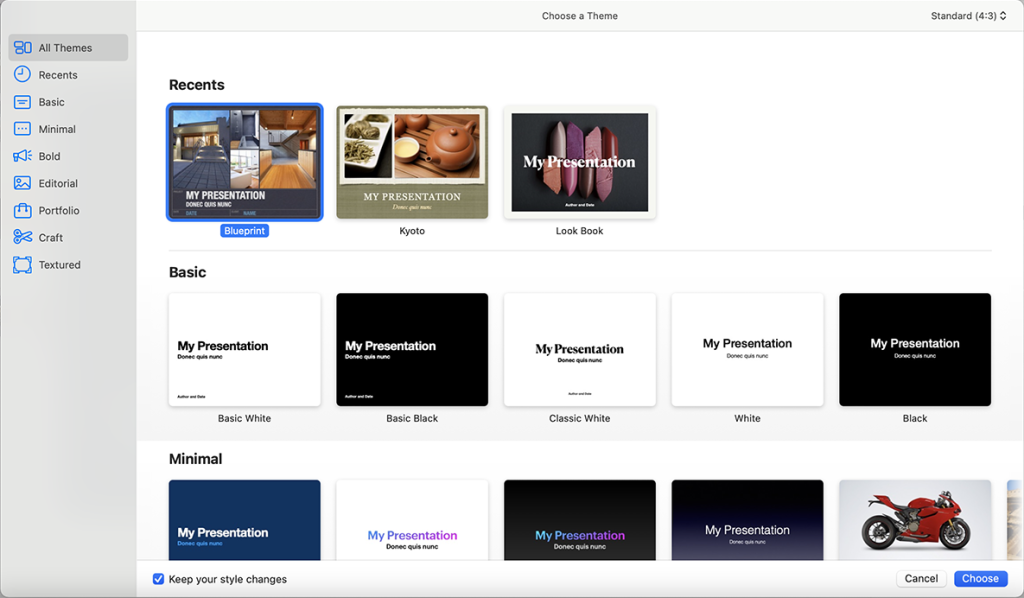Viewport: 1024px width, 598px height.
Task: Click the Craft scissors icon
Action: tap(22, 237)
